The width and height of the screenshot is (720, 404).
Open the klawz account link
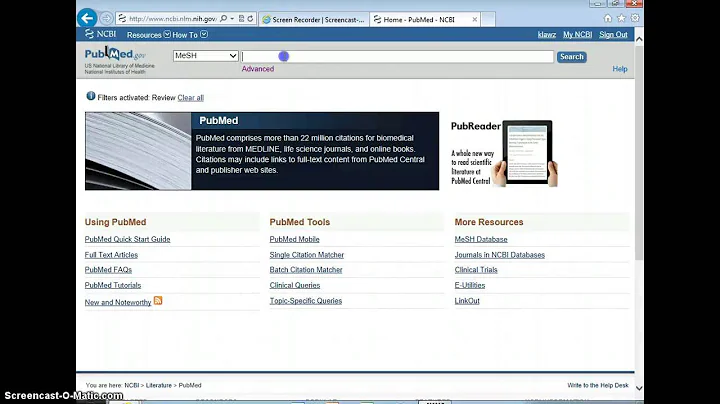pyautogui.click(x=547, y=35)
